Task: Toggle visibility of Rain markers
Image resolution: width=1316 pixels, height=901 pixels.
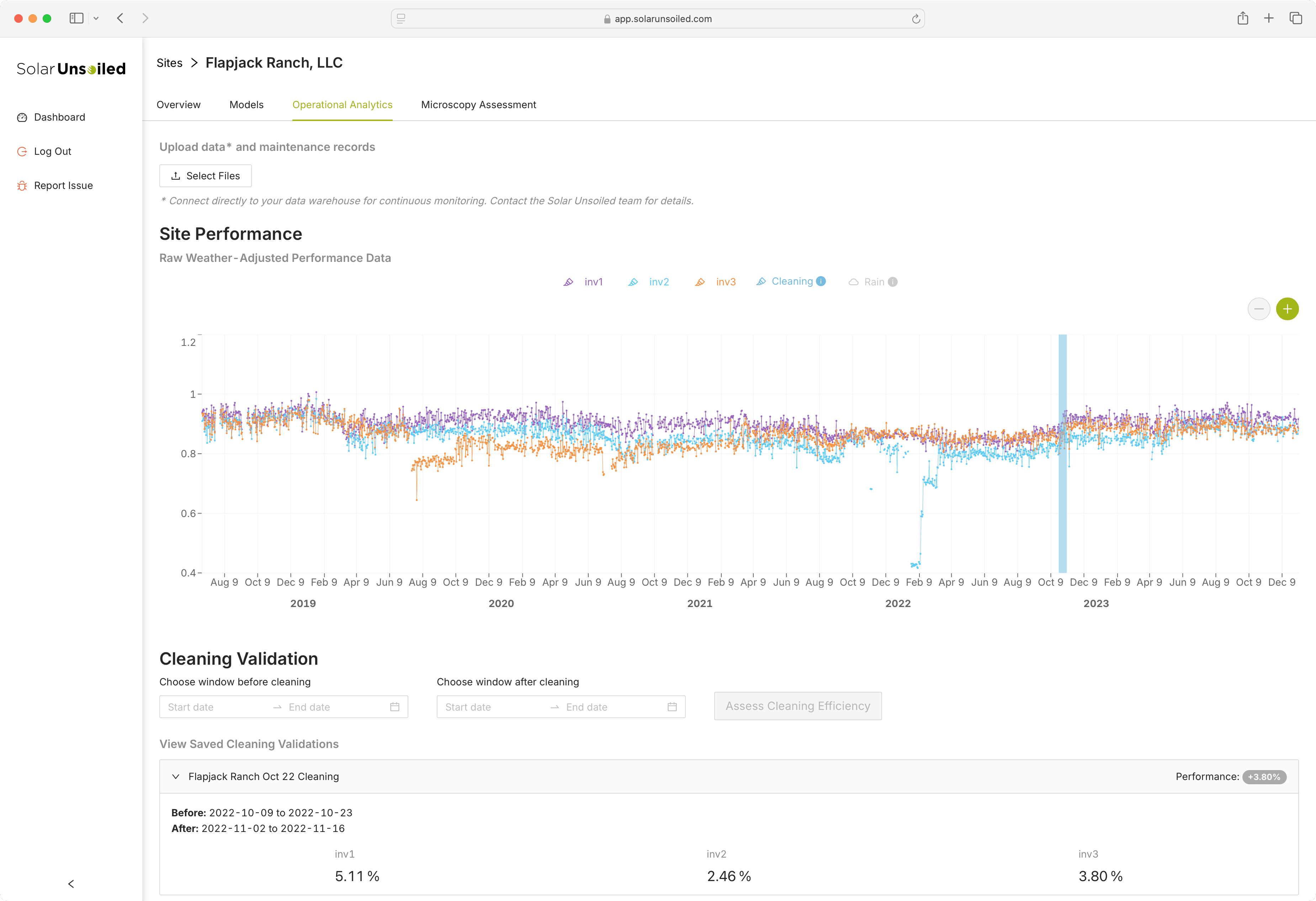Action: [873, 282]
